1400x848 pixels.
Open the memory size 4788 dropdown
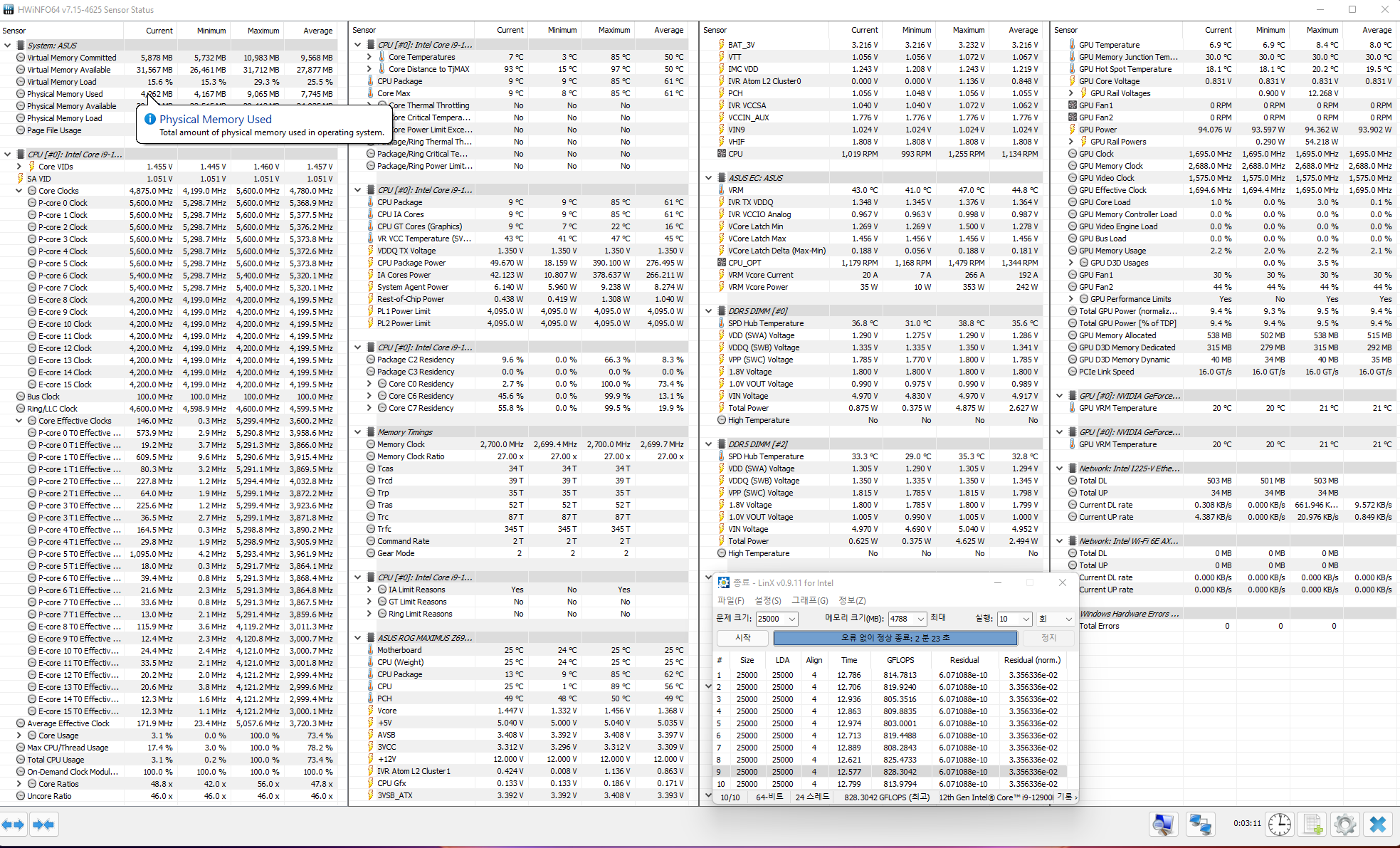click(x=920, y=619)
